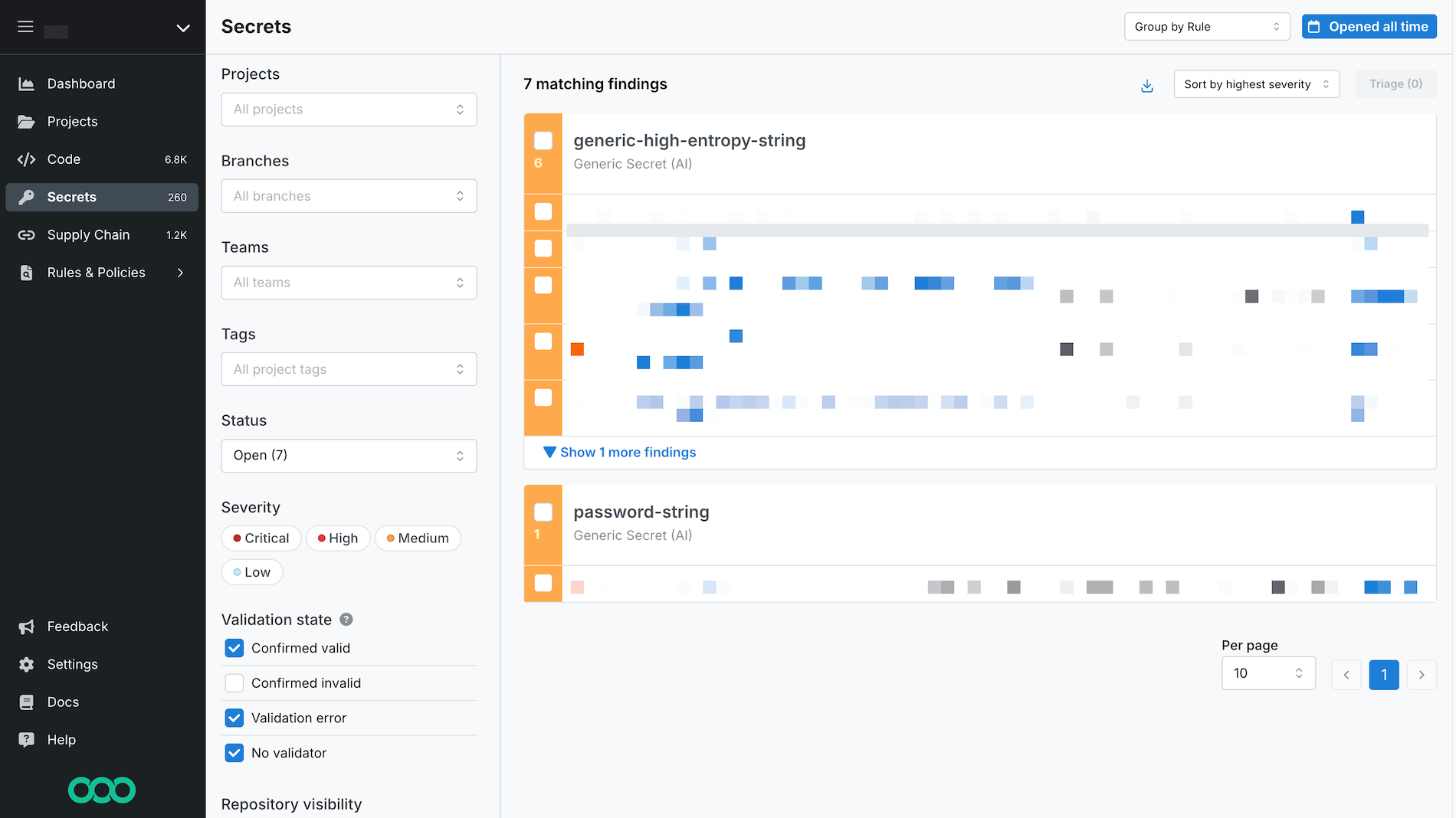Enable the Confirmed invalid filter
1456x818 pixels.
pos(234,682)
